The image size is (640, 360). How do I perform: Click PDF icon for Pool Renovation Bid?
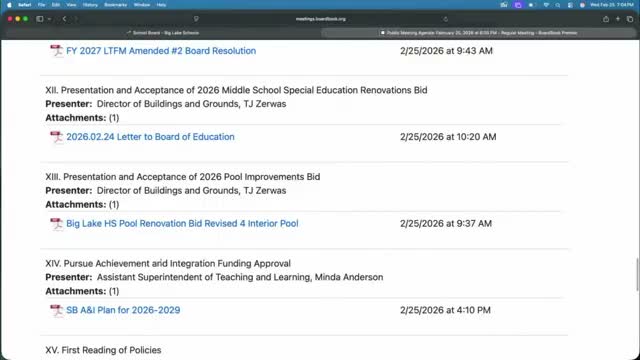(56, 224)
